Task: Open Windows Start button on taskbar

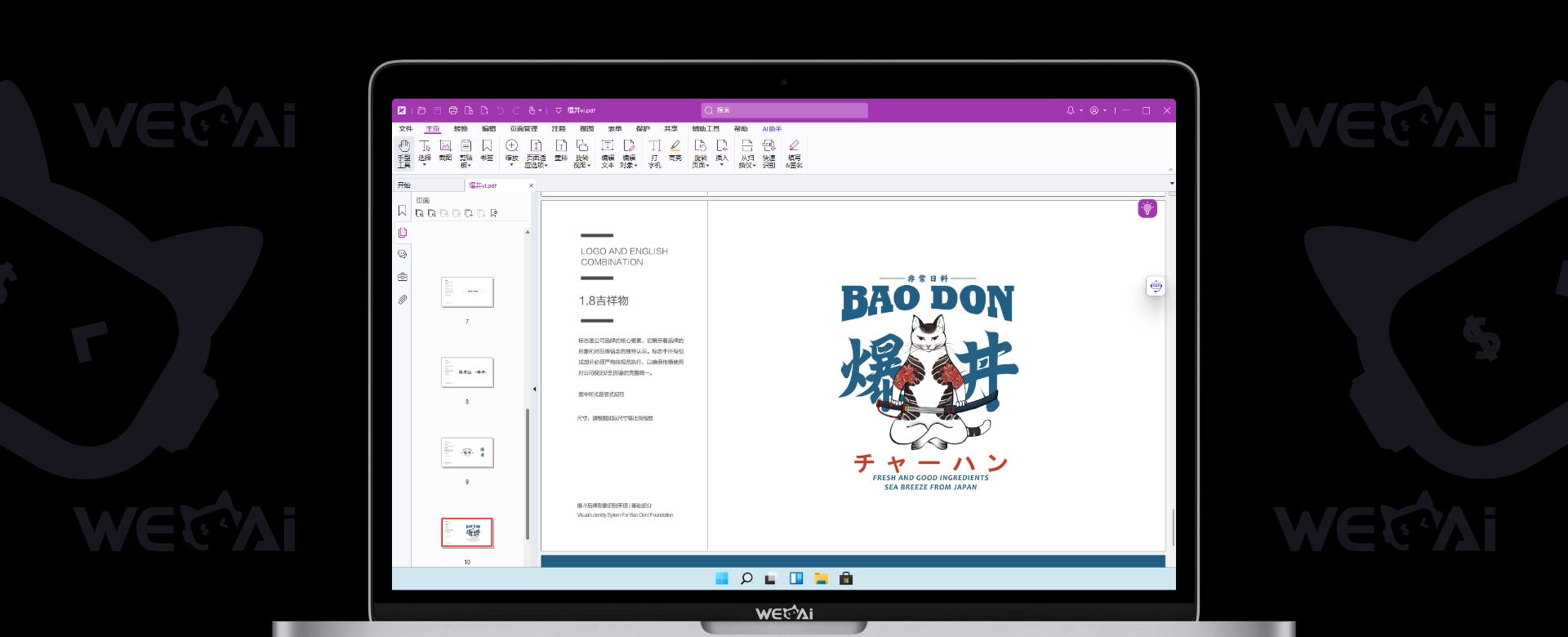Action: click(x=722, y=578)
